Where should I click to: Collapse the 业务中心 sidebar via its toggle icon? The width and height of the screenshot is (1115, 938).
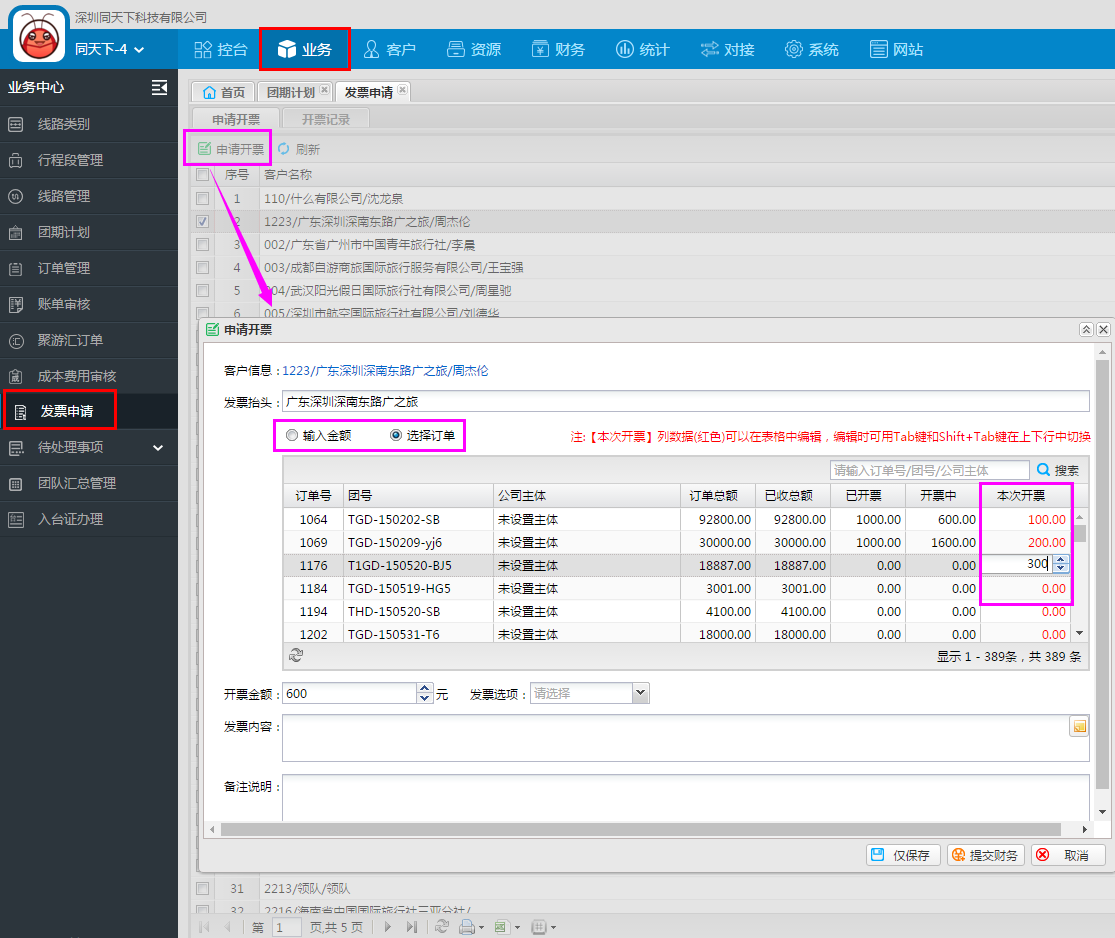159,87
